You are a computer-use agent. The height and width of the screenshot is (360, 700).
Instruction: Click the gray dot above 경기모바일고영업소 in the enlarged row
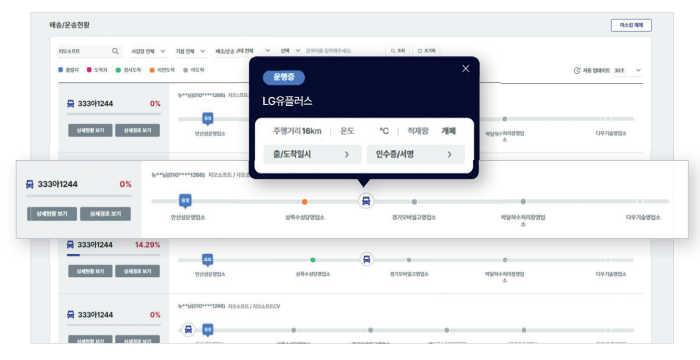pos(414,202)
